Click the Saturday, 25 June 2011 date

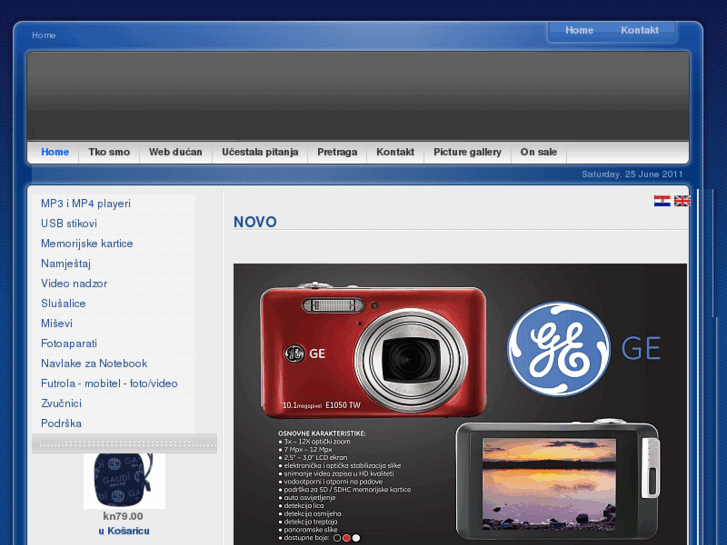(x=632, y=174)
